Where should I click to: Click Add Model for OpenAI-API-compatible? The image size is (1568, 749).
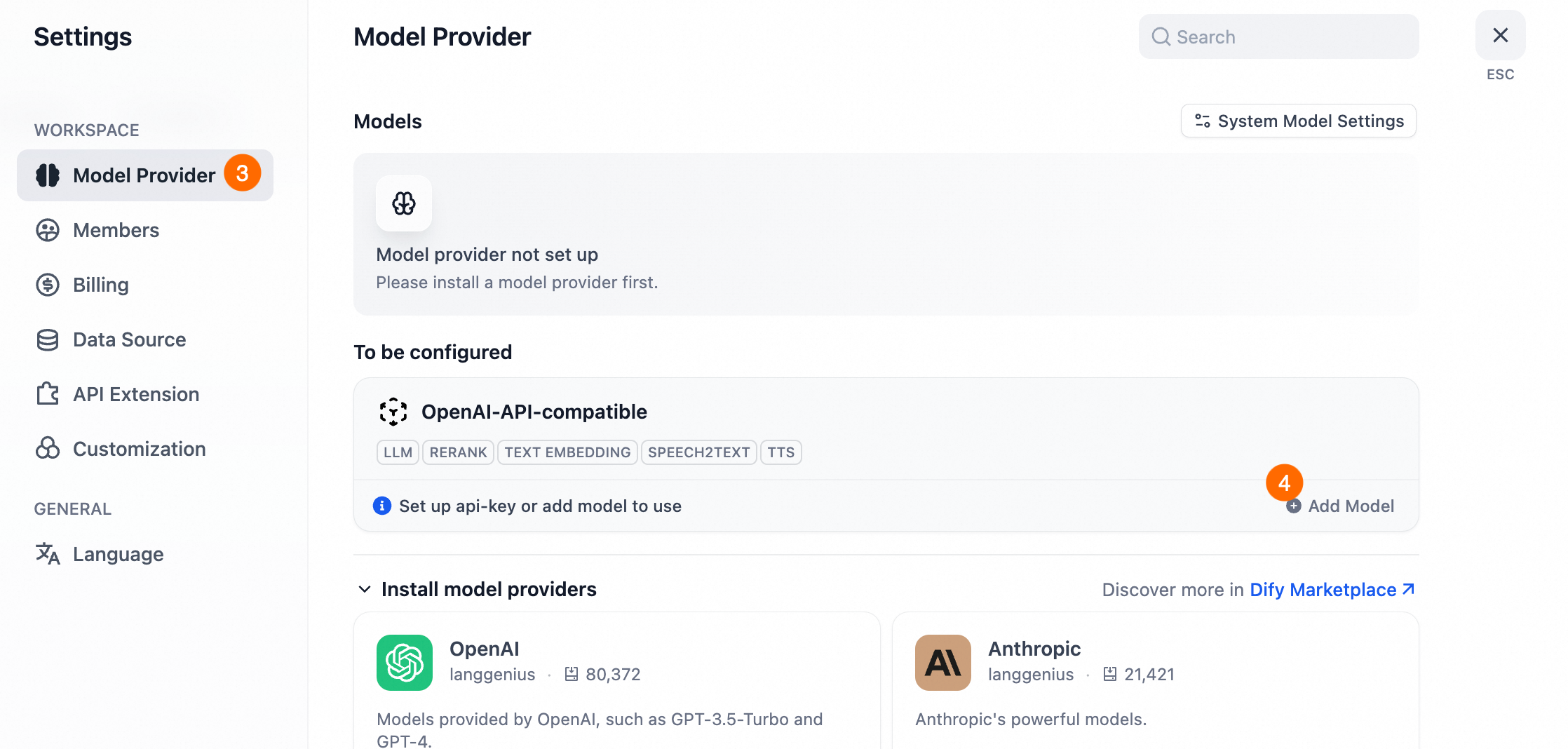(1342, 506)
